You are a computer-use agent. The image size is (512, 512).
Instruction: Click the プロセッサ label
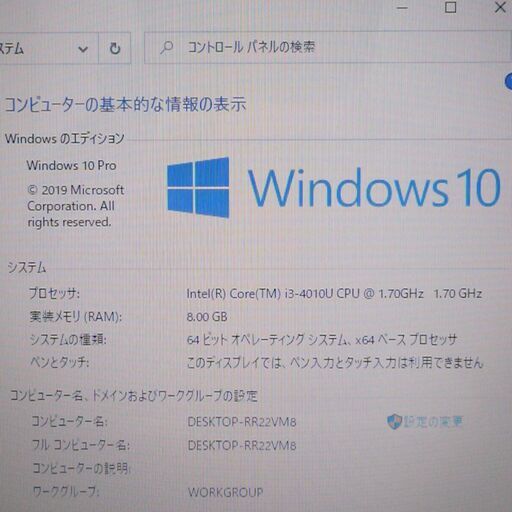54,293
